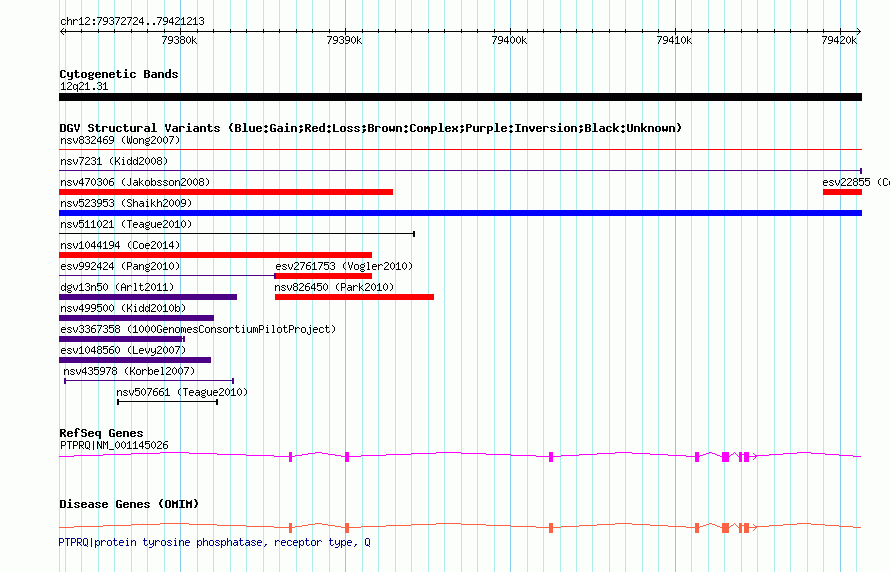Click the blue nsv523953 Shaikh2009 gain bar
Image resolution: width=890 pixels, height=572 pixels.
click(x=460, y=213)
